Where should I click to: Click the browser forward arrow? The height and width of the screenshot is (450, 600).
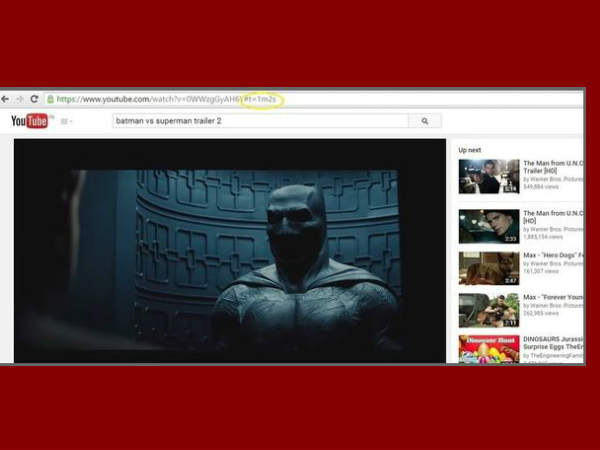pos(20,99)
